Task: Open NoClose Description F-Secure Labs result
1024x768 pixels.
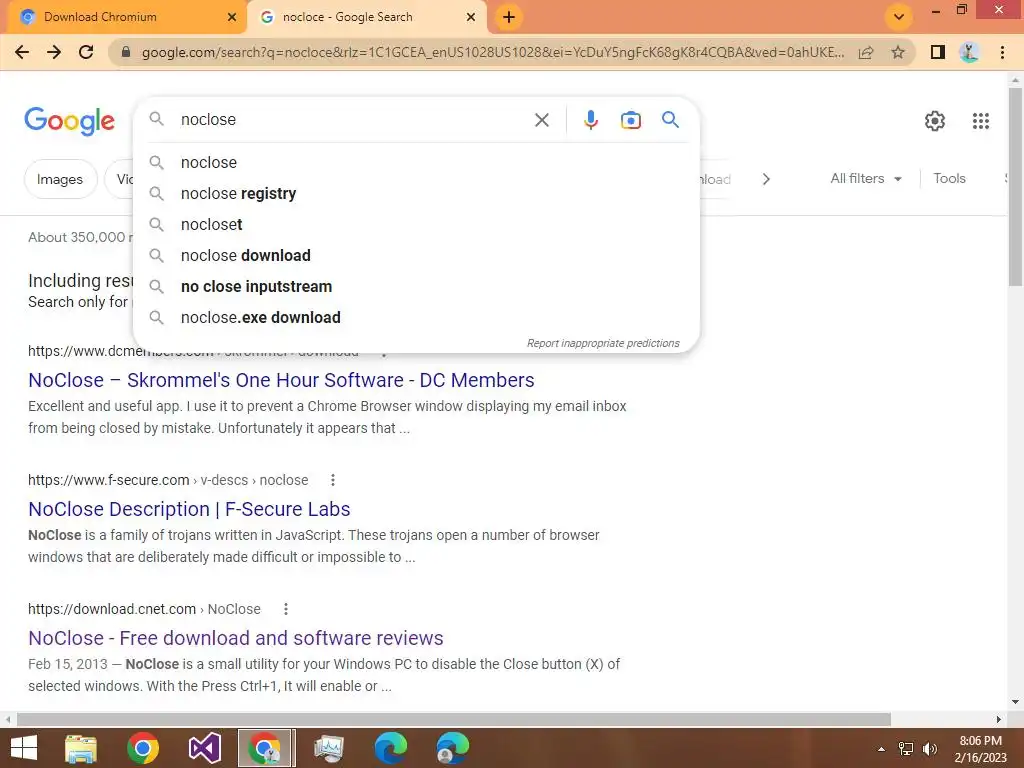Action: pos(189,509)
